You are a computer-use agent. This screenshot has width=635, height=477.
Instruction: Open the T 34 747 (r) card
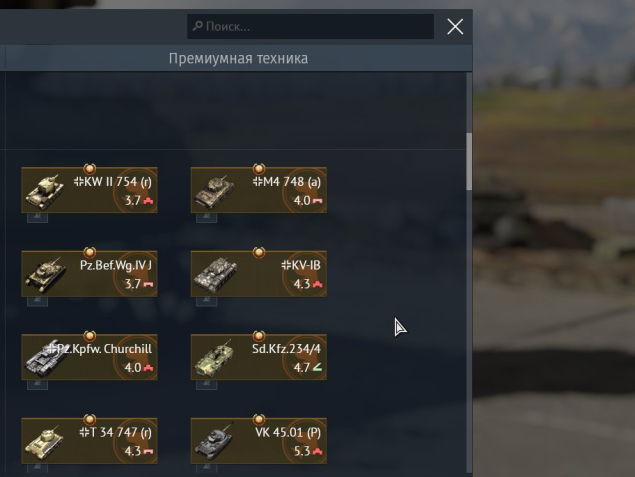pos(89,441)
